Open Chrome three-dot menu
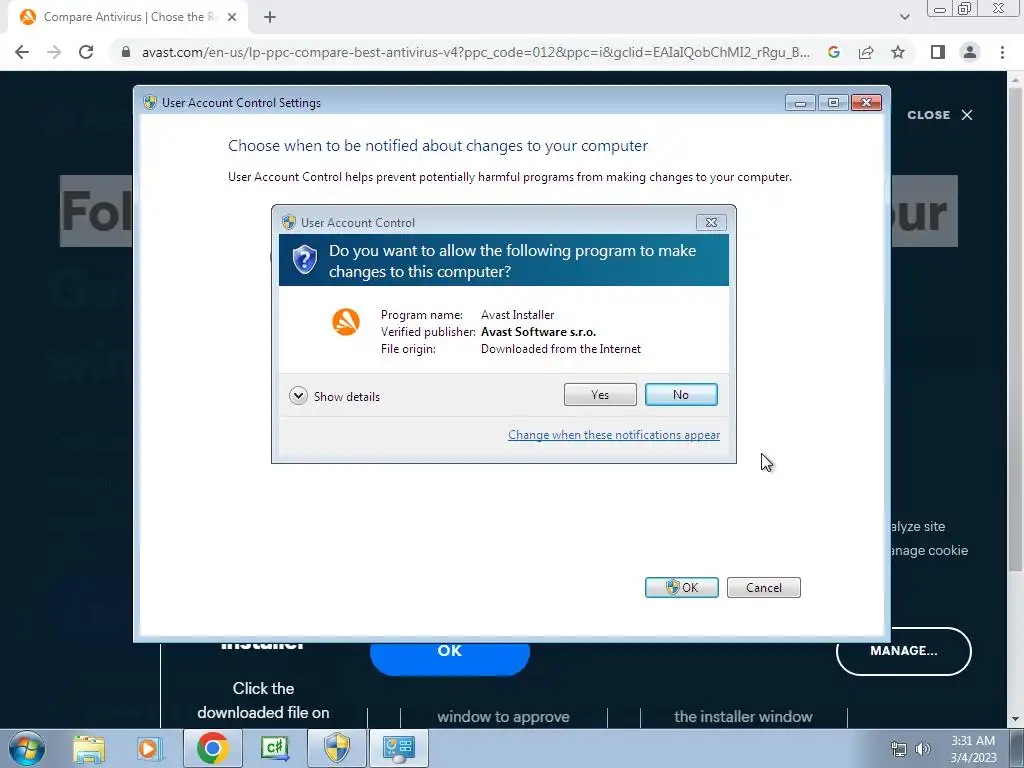 coord(1002,52)
